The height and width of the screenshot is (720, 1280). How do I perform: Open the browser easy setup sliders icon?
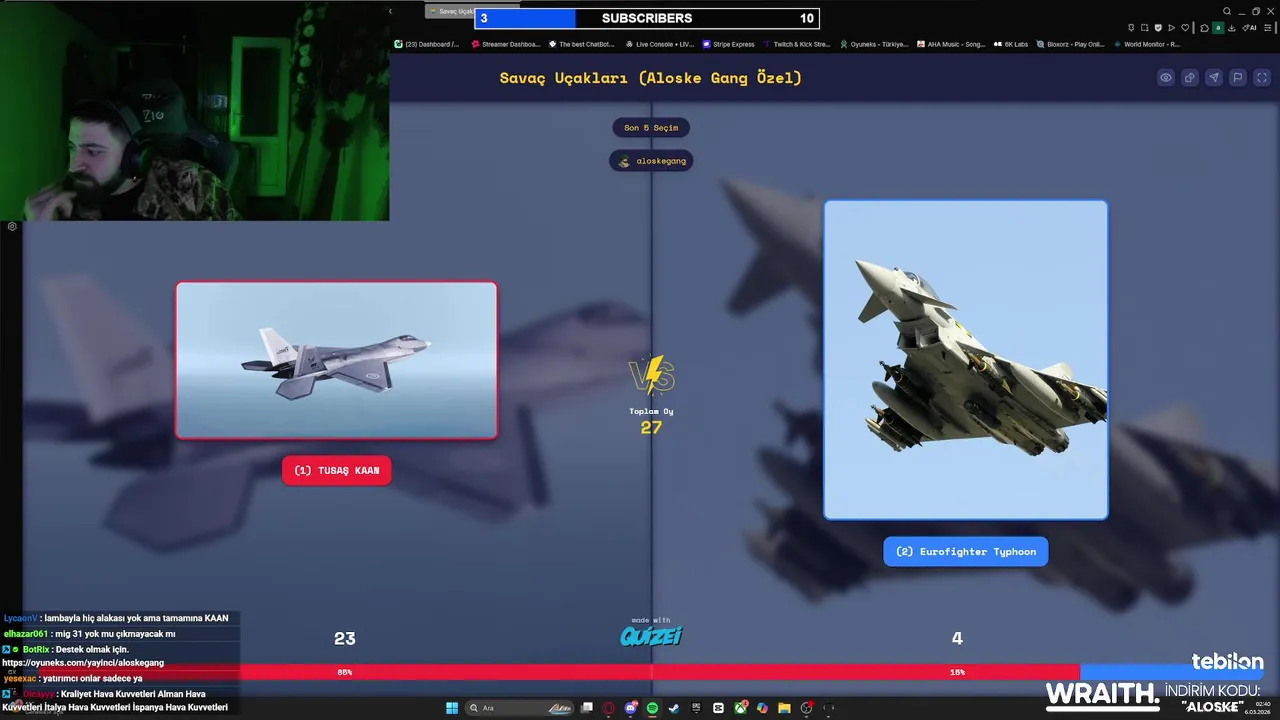1268,28
